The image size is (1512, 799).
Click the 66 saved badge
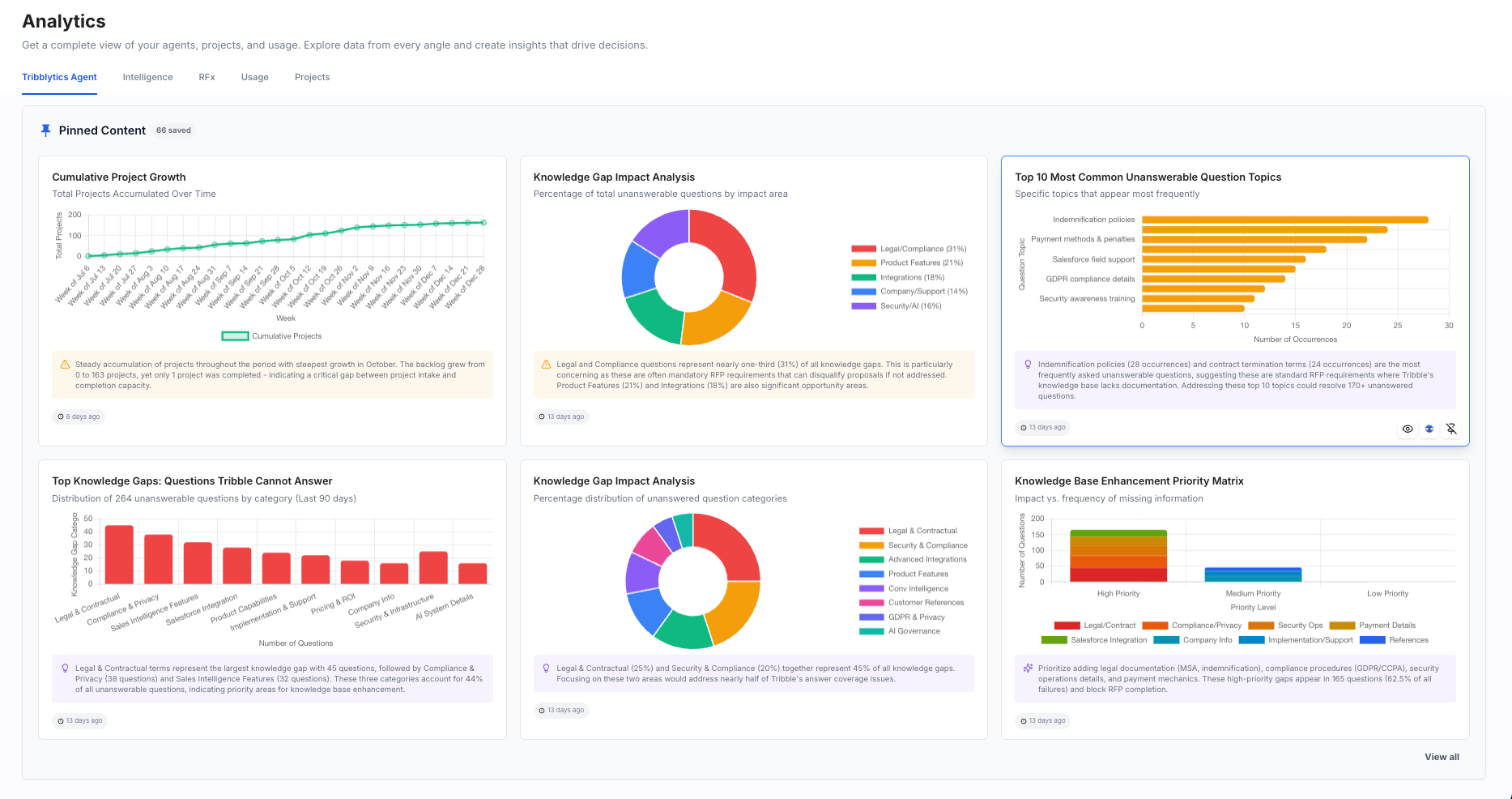click(173, 130)
